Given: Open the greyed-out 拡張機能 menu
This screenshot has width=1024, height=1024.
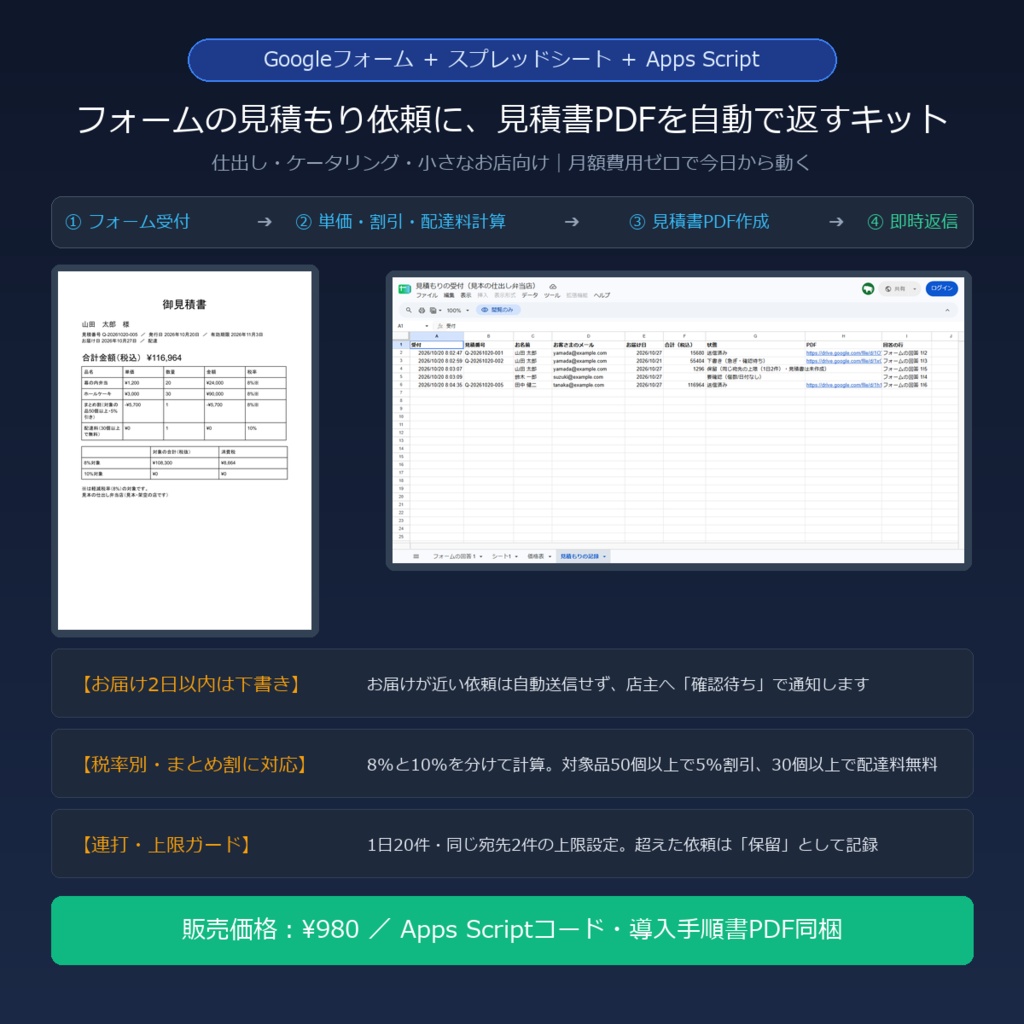Looking at the screenshot, I should pos(577,295).
